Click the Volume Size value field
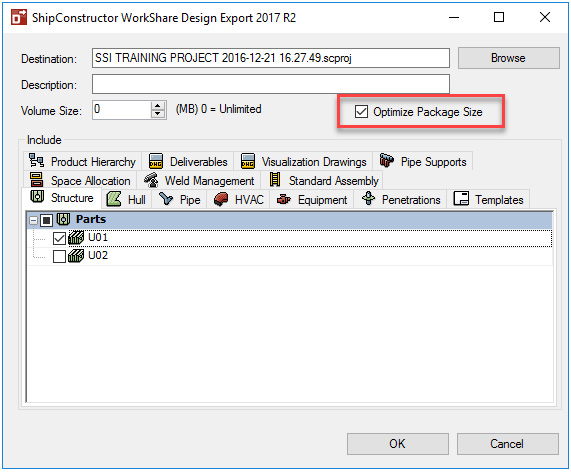This screenshot has width=571, height=472. pyautogui.click(x=122, y=110)
